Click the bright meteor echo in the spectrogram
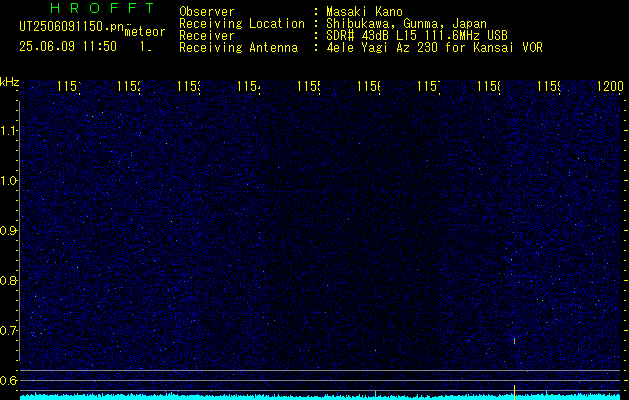This screenshot has height=400, width=629. coord(514,341)
